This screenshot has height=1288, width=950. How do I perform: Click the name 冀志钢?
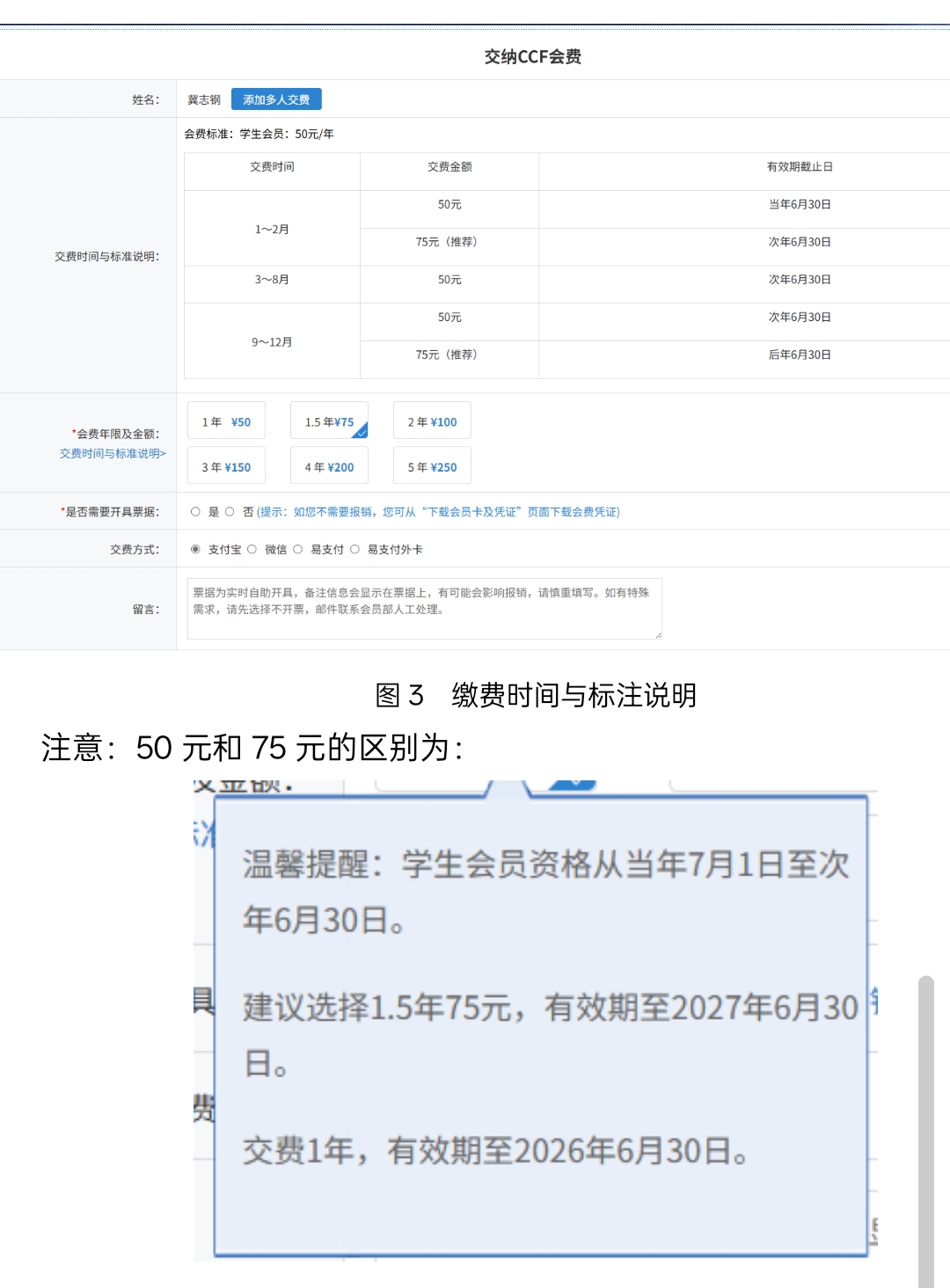click(202, 99)
